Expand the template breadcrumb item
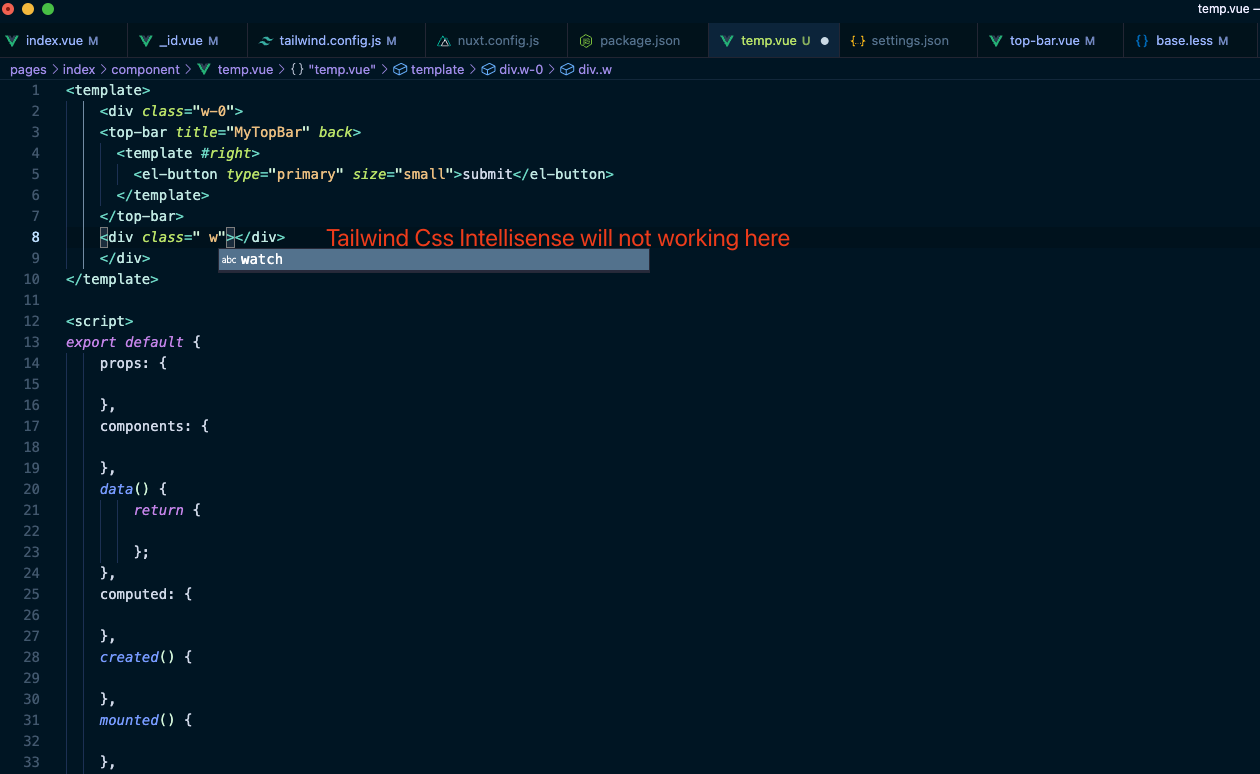1260x774 pixels. [438, 69]
